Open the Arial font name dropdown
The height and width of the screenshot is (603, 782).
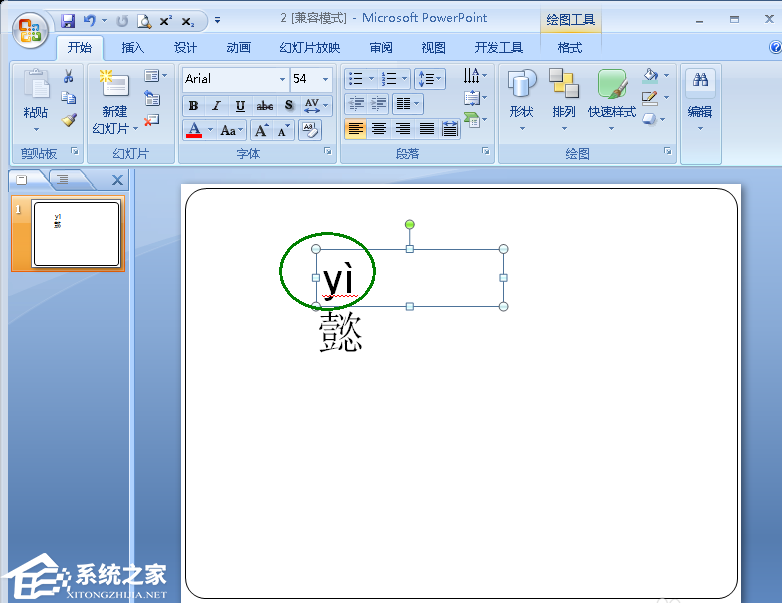(283, 79)
